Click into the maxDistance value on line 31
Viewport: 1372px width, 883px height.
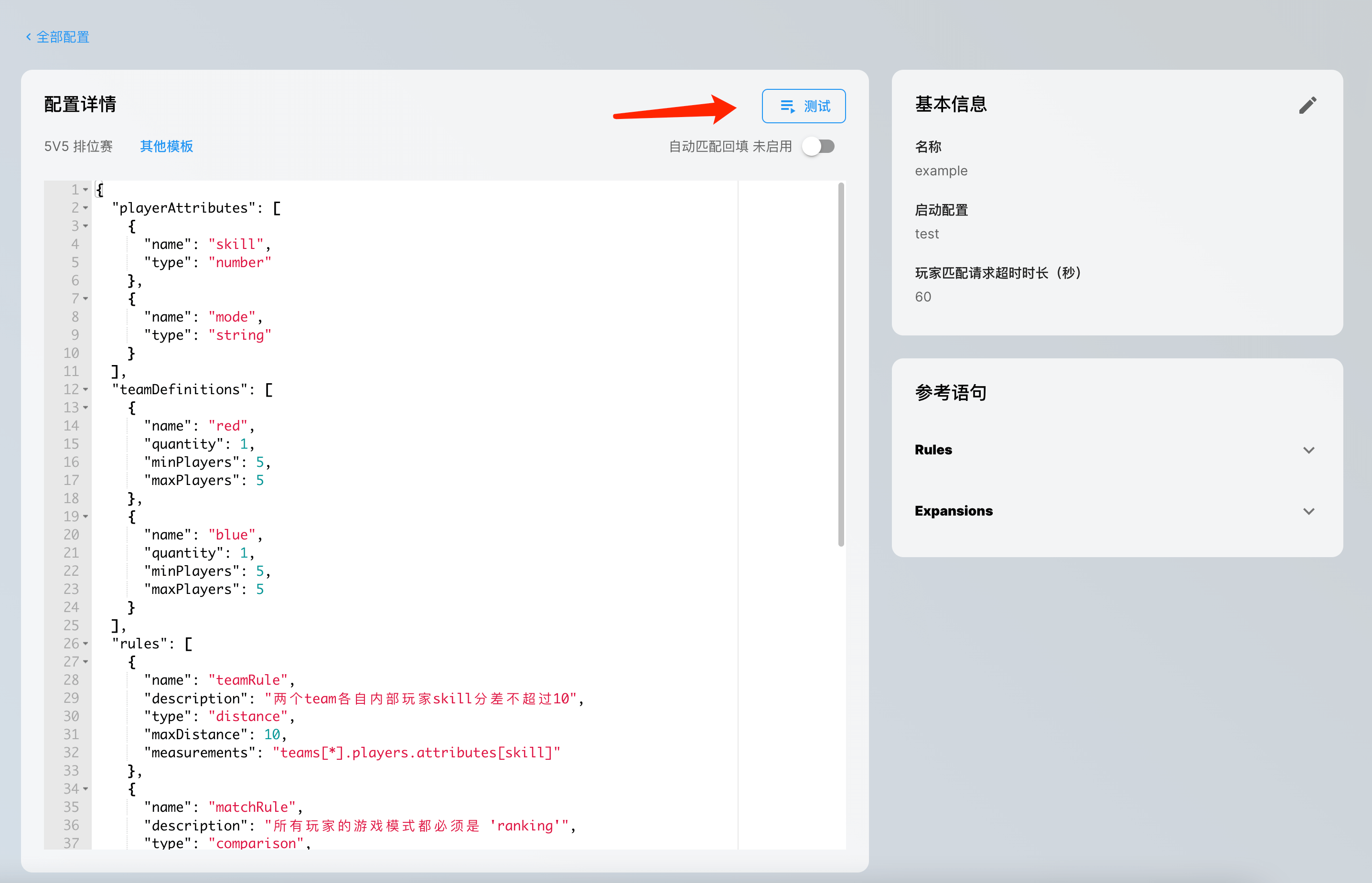click(x=272, y=734)
